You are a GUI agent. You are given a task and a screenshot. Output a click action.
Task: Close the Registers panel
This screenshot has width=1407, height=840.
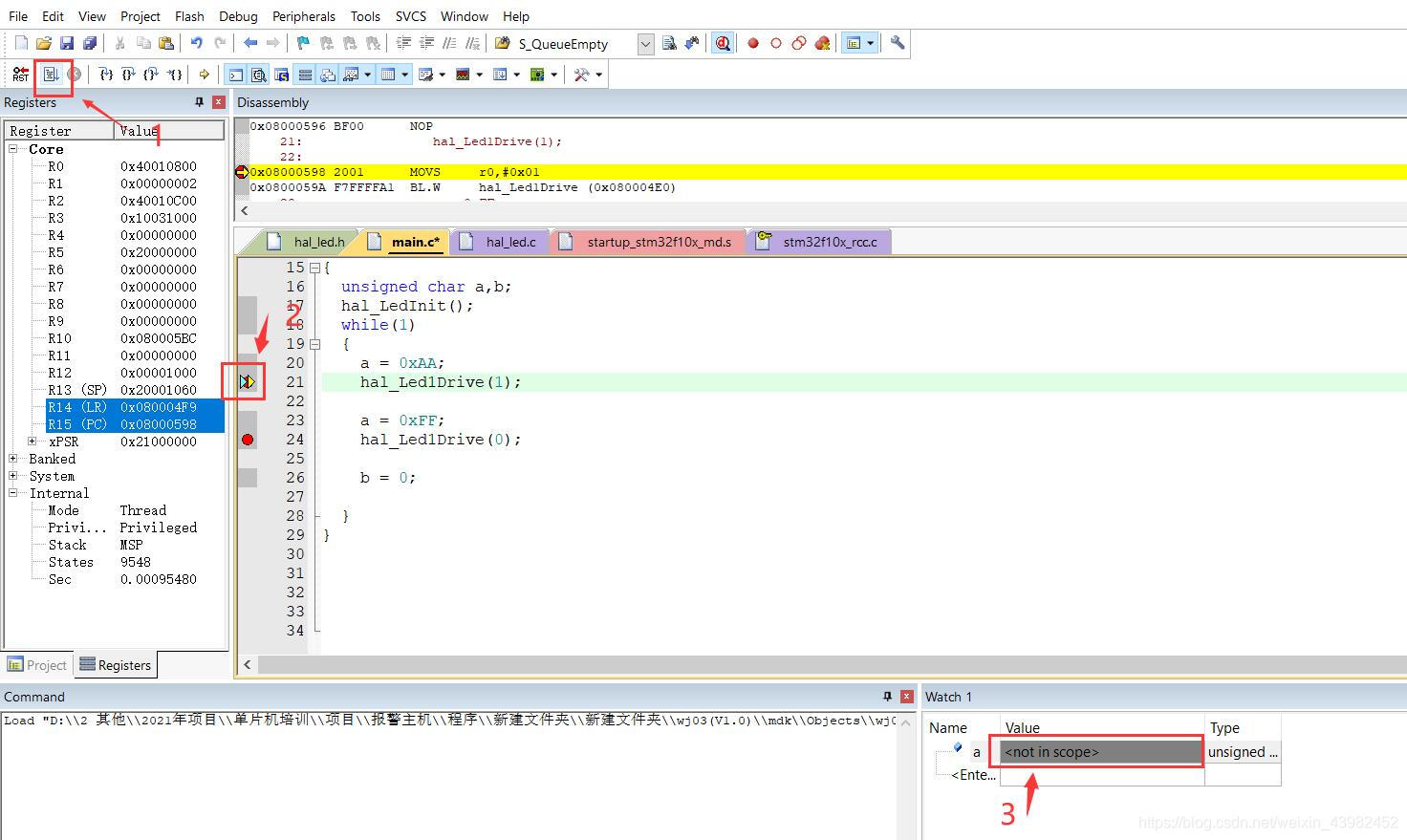(219, 102)
